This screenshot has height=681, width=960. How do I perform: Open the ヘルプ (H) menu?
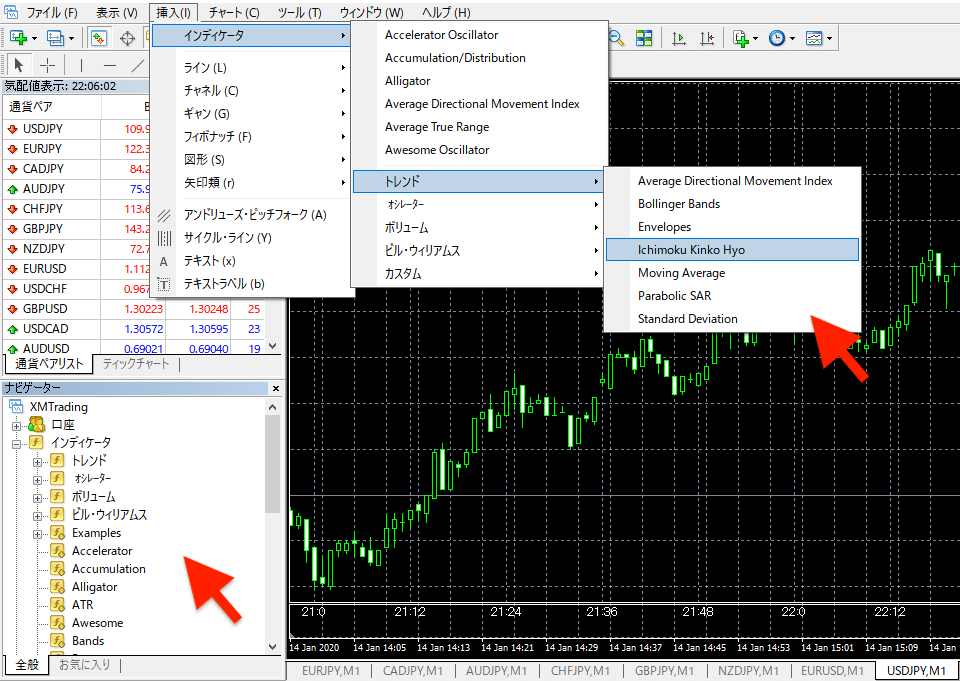coord(446,12)
